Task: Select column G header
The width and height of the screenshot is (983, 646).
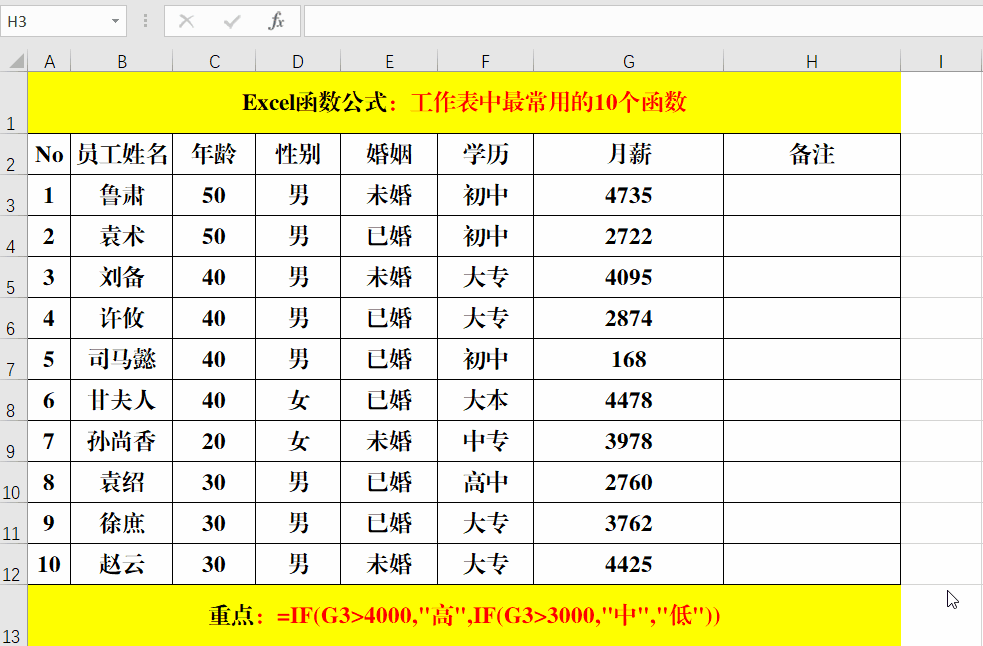Action: tap(629, 61)
